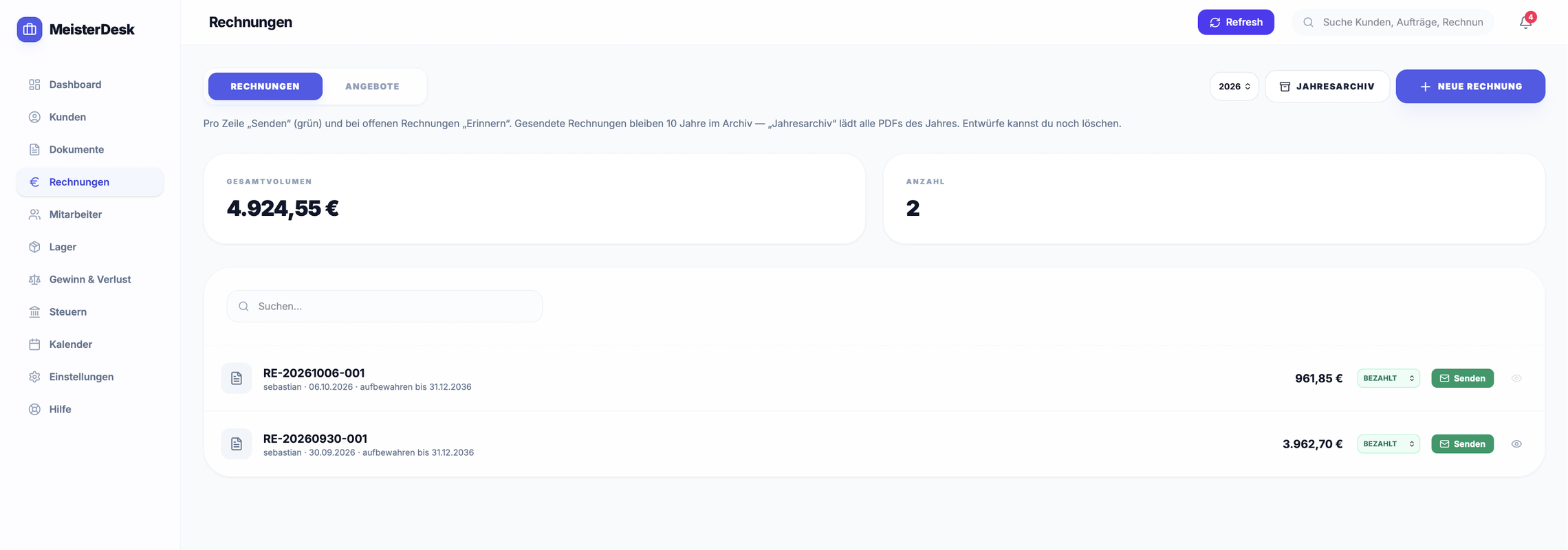Click invoice number RE-20261006-001
The width and height of the screenshot is (1568, 550).
314,373
